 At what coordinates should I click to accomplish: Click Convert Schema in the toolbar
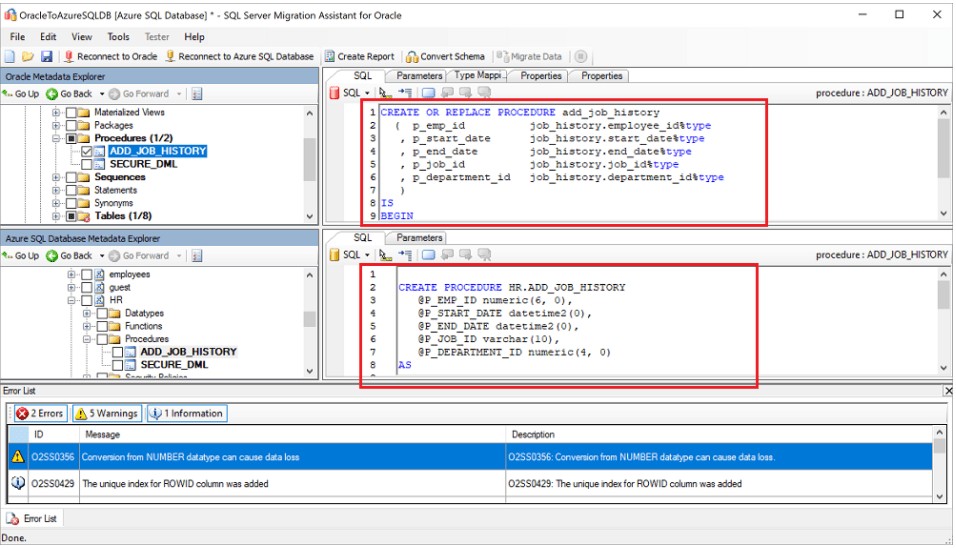445,57
